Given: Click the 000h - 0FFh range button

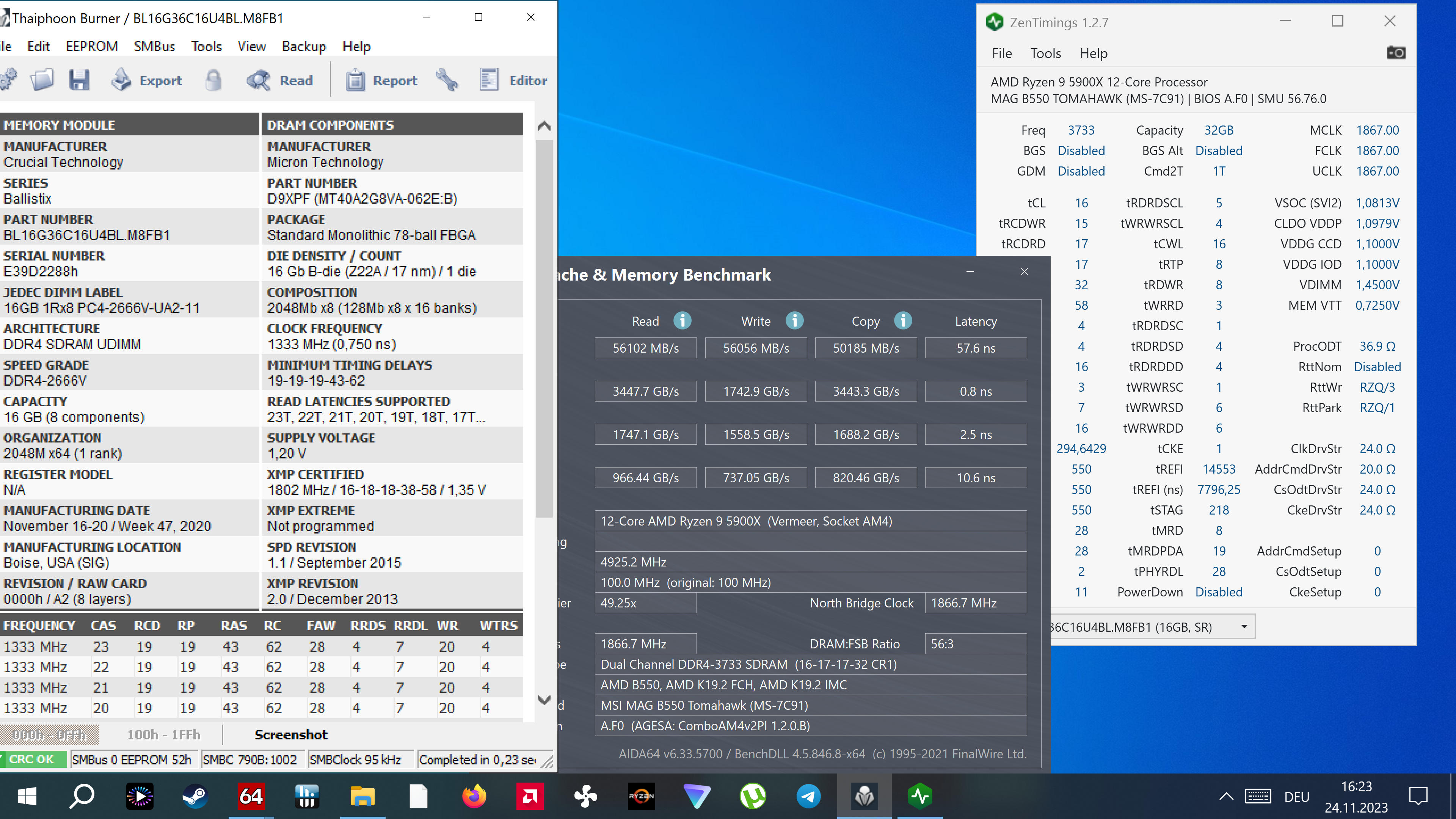Looking at the screenshot, I should [x=50, y=734].
